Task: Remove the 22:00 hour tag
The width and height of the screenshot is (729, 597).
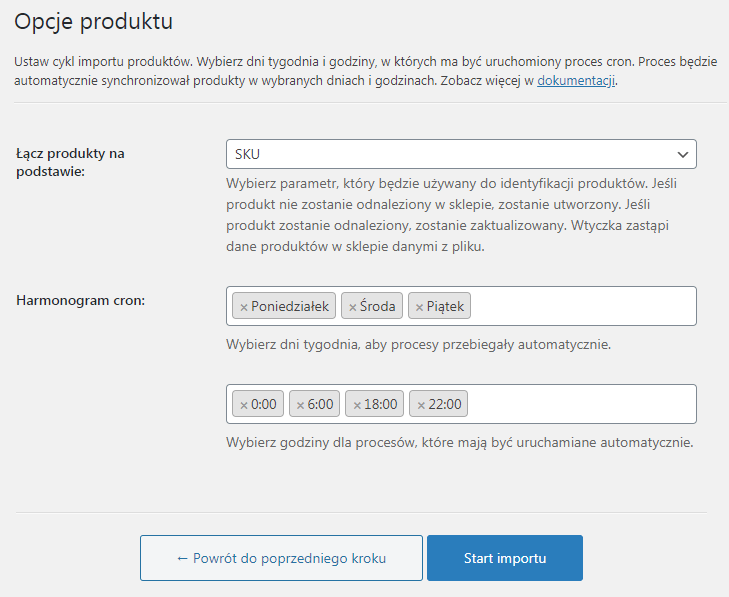Action: [x=421, y=405]
